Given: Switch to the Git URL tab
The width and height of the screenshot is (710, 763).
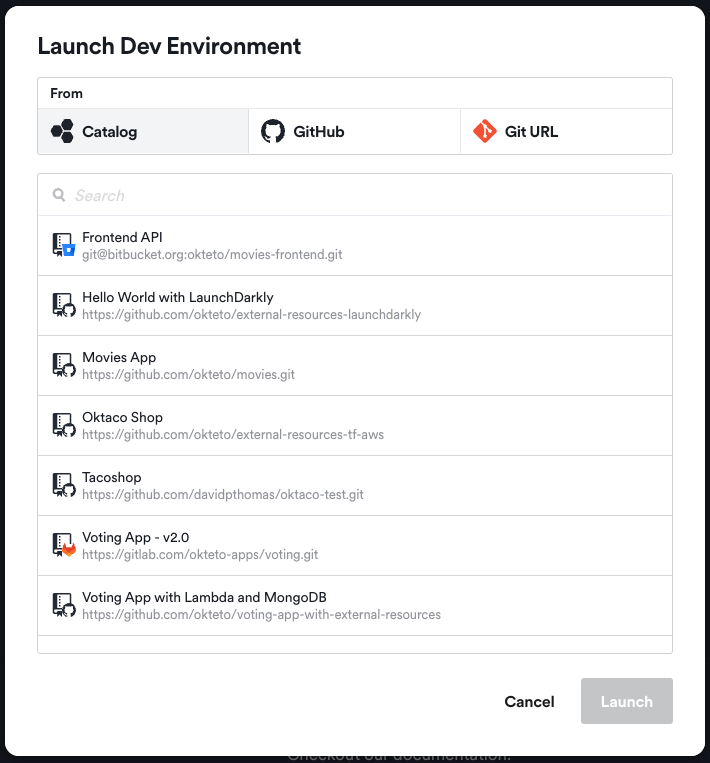Looking at the screenshot, I should [x=566, y=131].
